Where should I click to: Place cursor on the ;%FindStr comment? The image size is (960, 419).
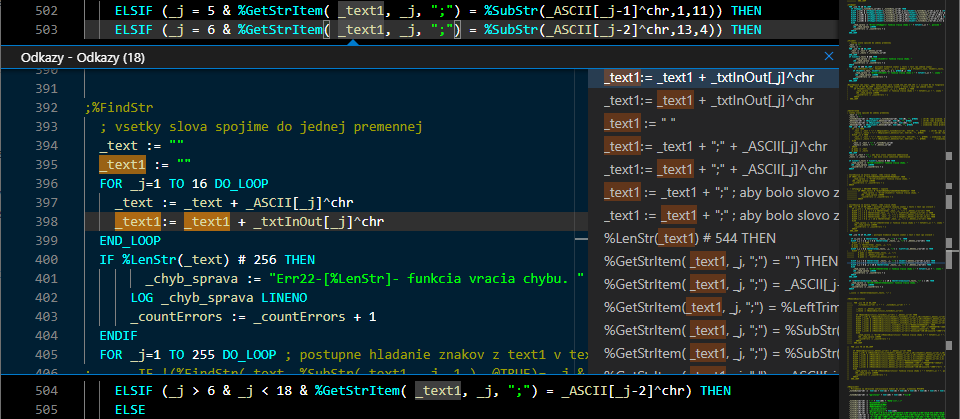point(118,108)
